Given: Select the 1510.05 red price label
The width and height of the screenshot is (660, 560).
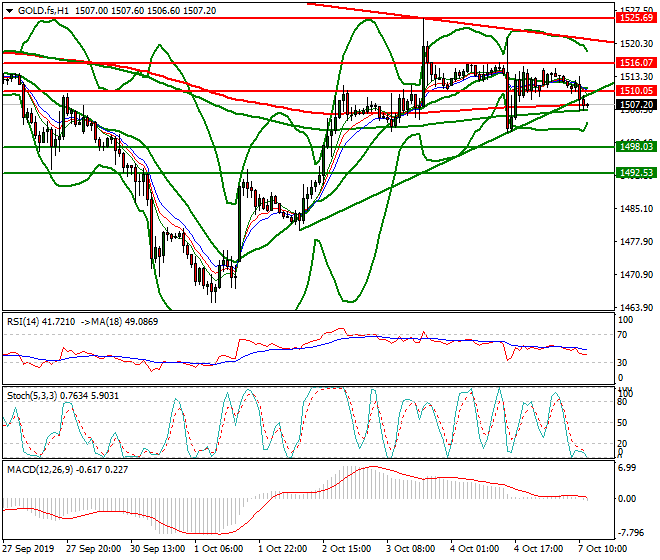Looking at the screenshot, I should tap(636, 91).
